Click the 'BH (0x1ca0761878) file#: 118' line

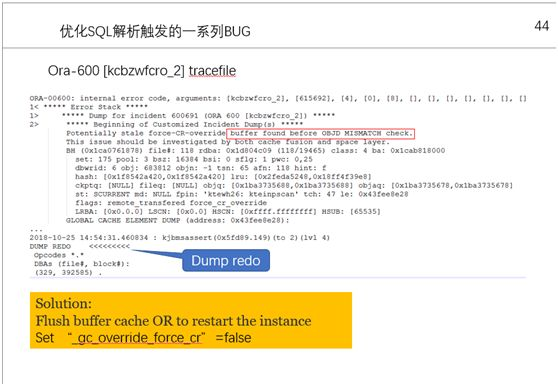point(256,150)
